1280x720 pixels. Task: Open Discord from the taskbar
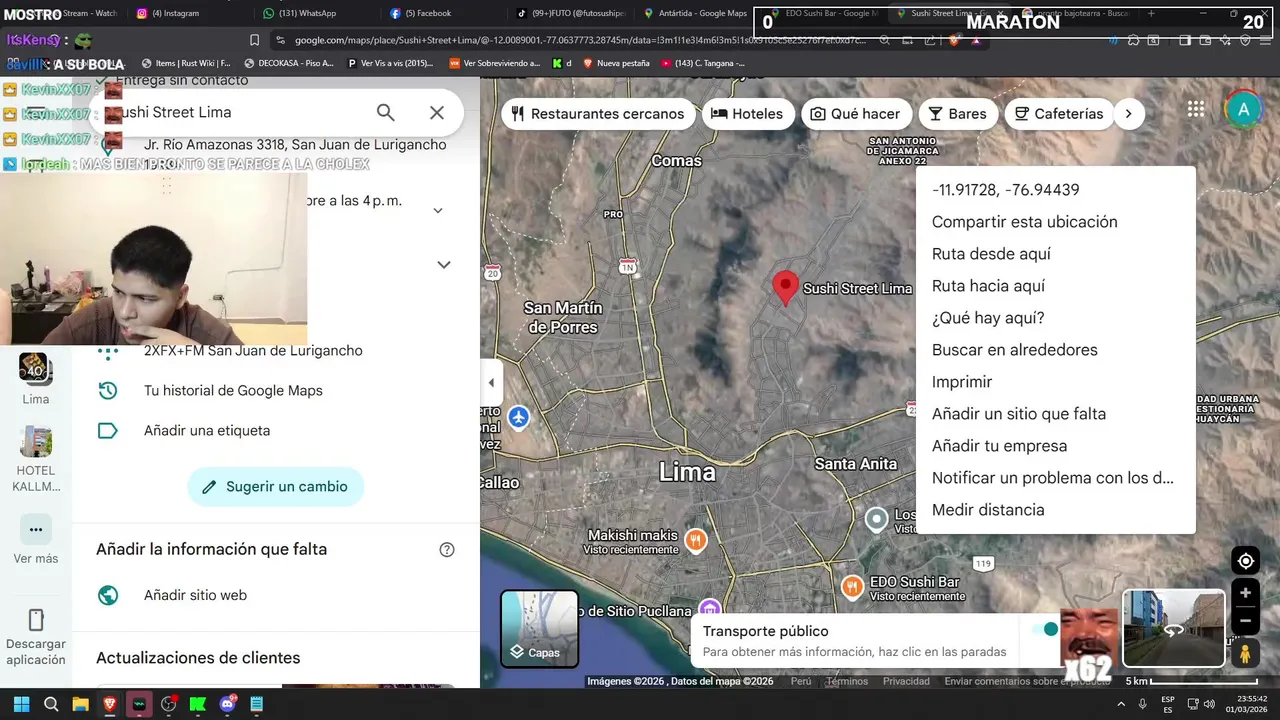(227, 704)
